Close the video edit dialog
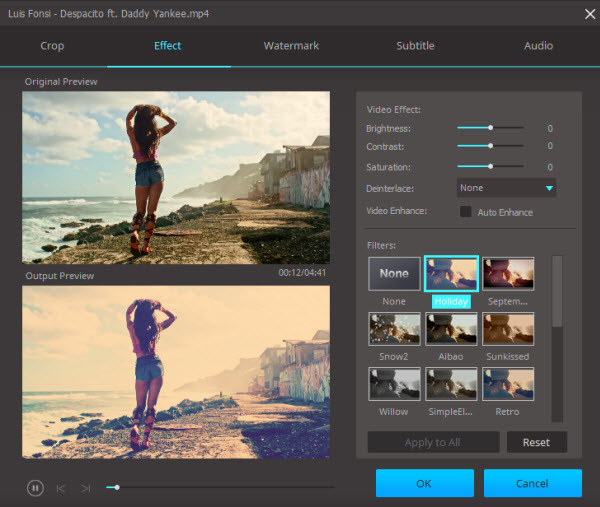The image size is (600, 507). click(x=590, y=14)
